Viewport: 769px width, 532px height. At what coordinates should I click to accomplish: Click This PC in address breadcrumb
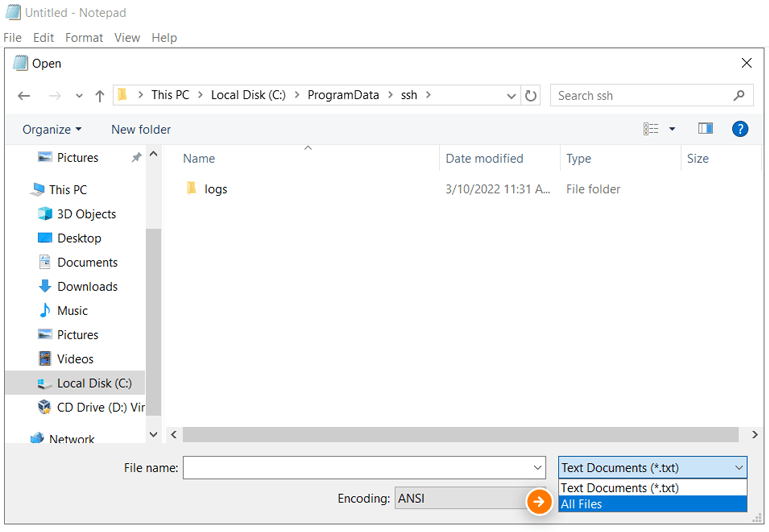170,95
